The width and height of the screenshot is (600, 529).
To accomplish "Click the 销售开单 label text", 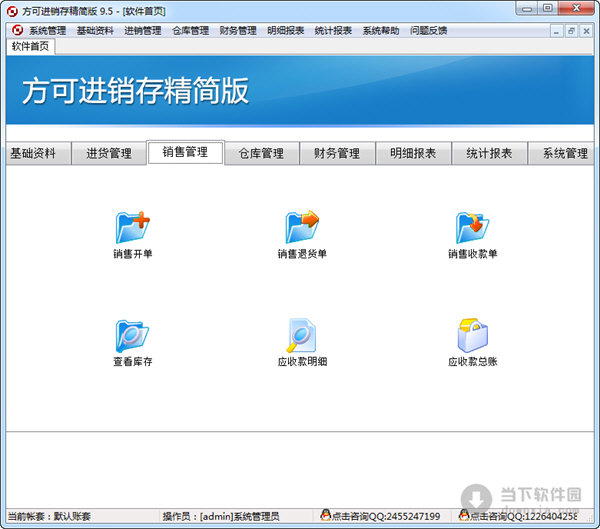I will coord(132,254).
